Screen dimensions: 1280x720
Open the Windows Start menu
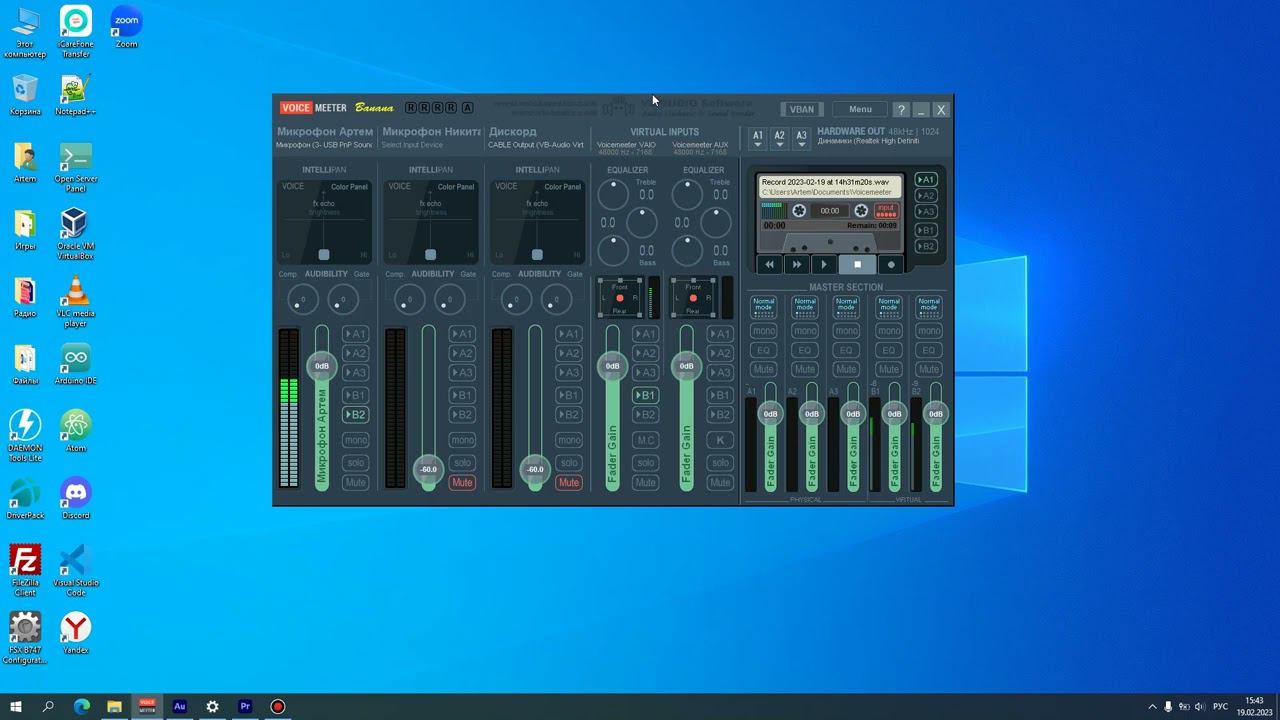(x=15, y=706)
